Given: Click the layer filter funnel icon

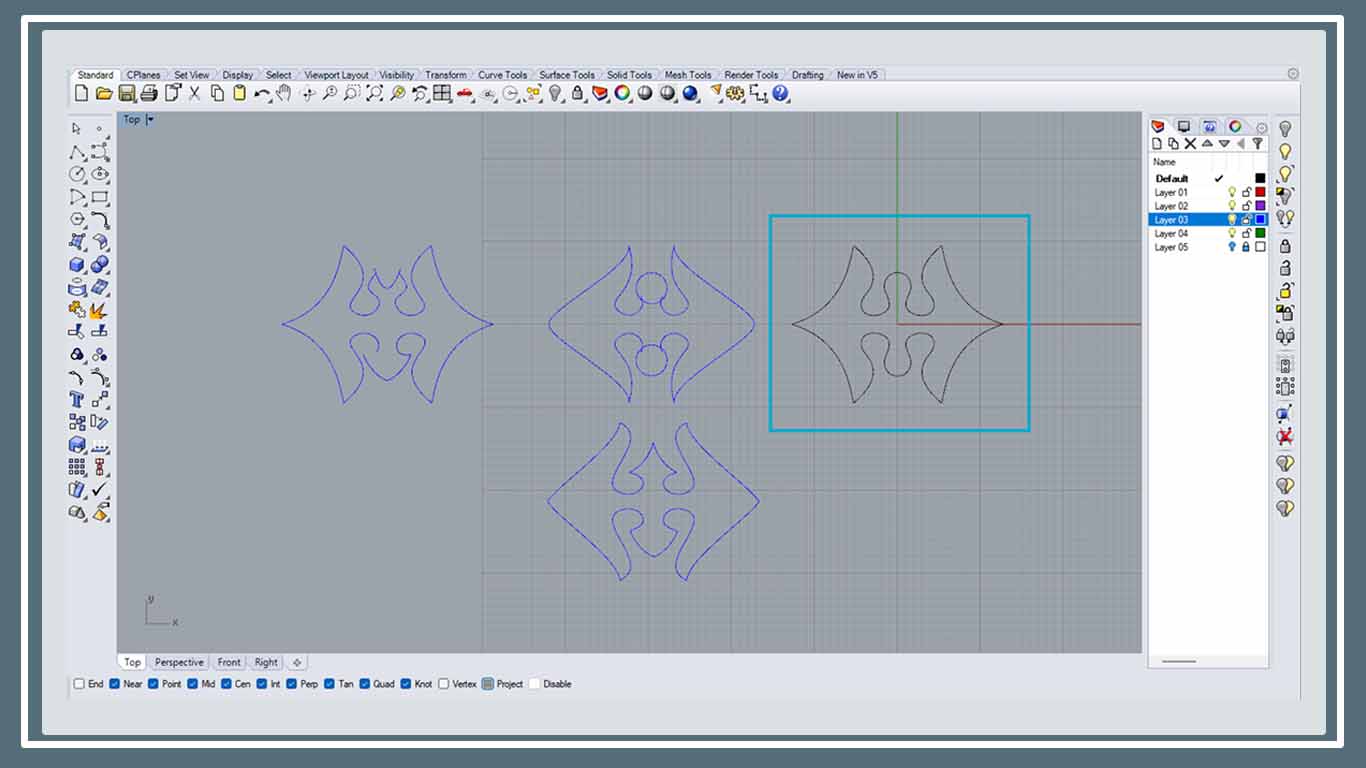Looking at the screenshot, I should 1257,144.
